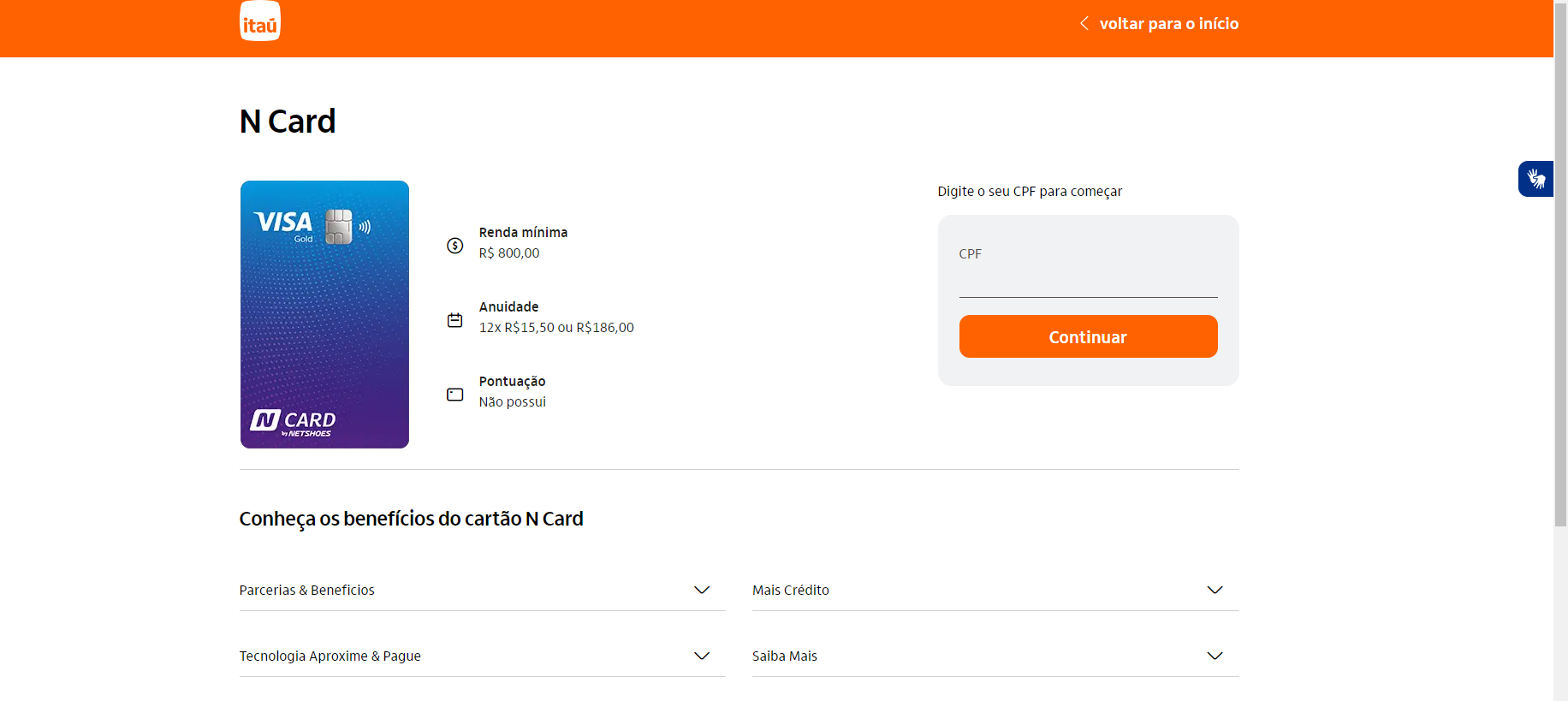Viewport: 1568px width, 701px height.
Task: Click voltar para o início link
Action: point(1168,24)
